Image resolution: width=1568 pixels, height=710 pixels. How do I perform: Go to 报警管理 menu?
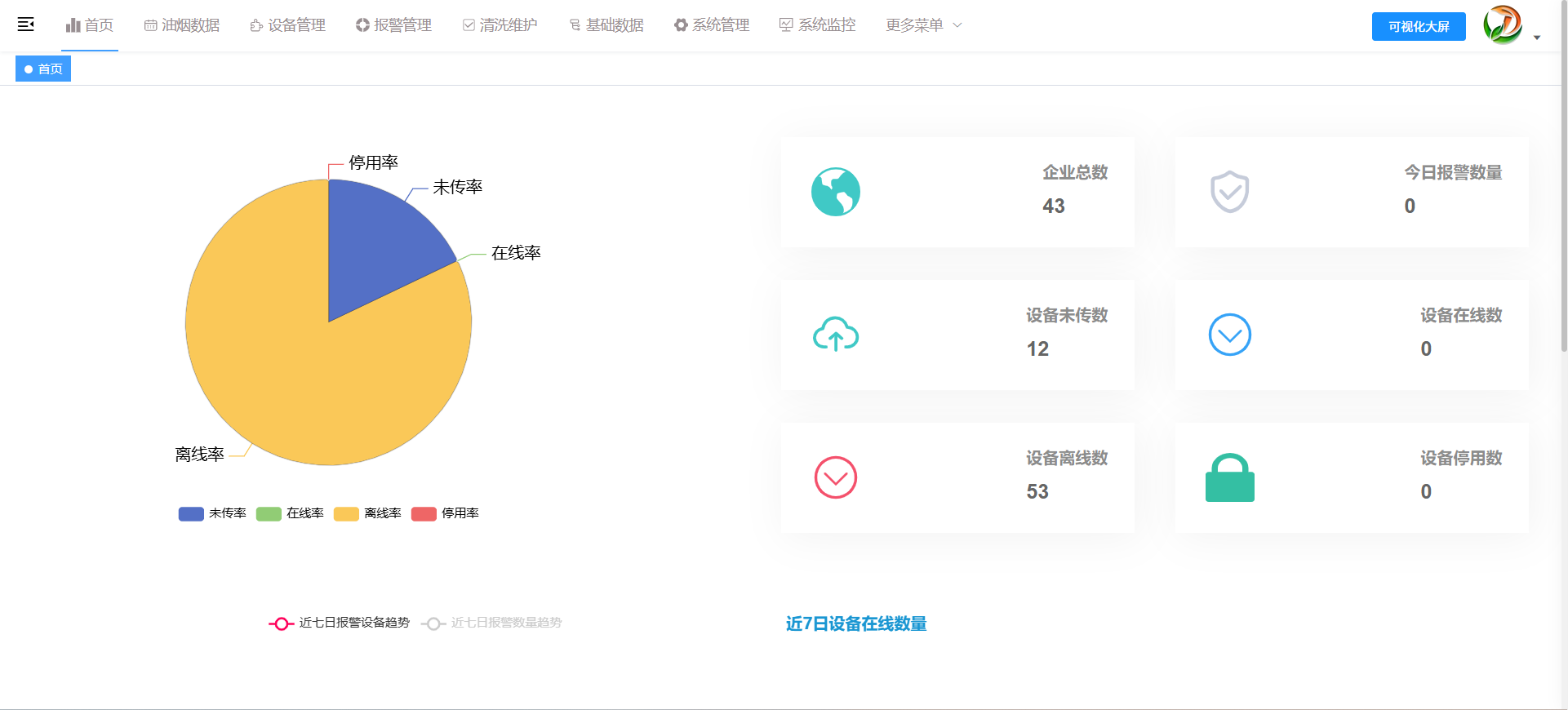(x=393, y=25)
